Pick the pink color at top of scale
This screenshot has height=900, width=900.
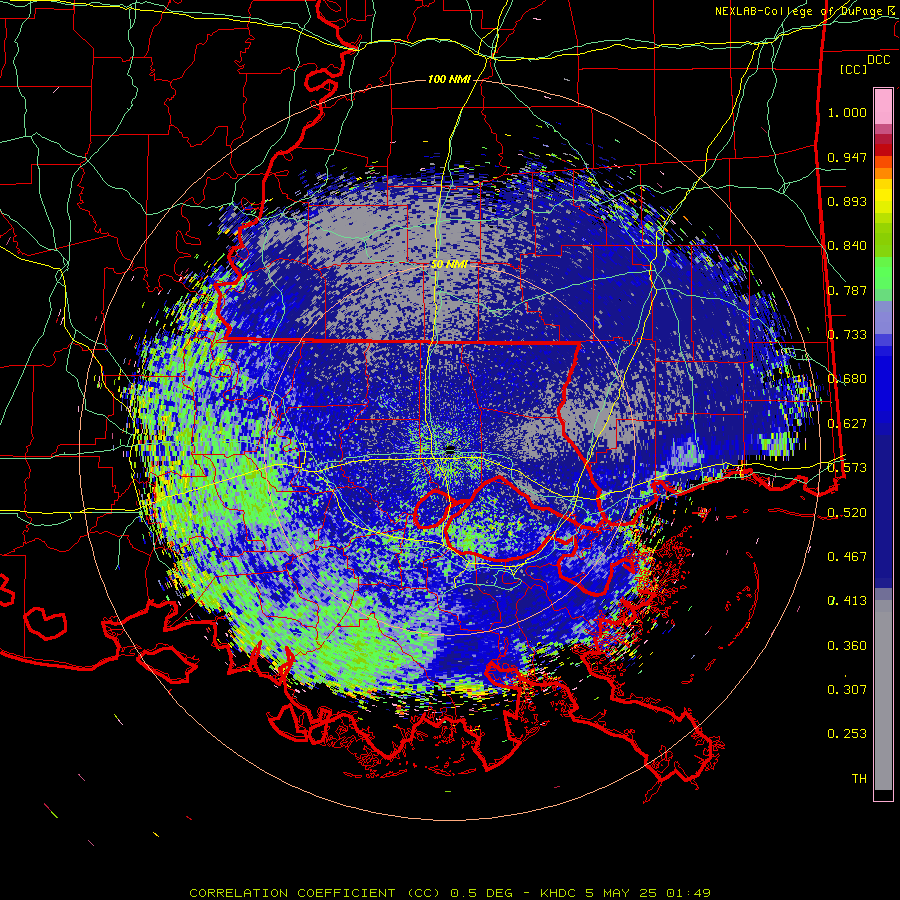click(x=883, y=106)
